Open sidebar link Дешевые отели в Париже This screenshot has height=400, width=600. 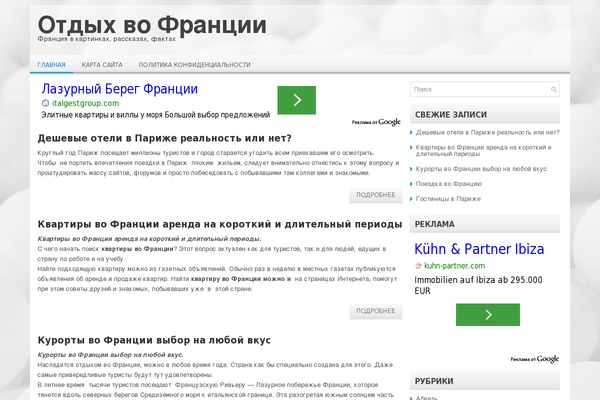click(x=488, y=132)
